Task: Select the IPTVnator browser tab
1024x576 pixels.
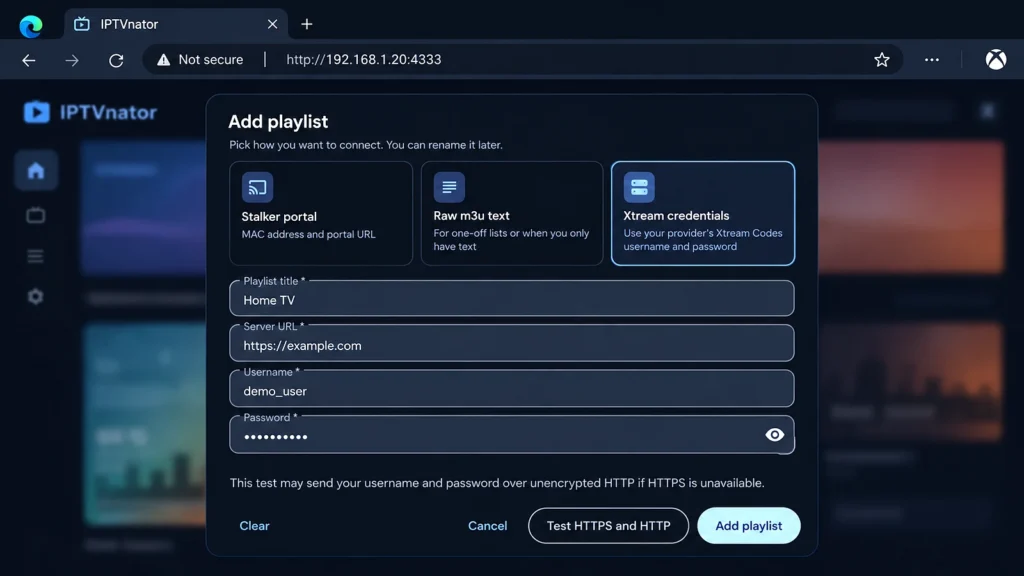Action: [x=176, y=24]
